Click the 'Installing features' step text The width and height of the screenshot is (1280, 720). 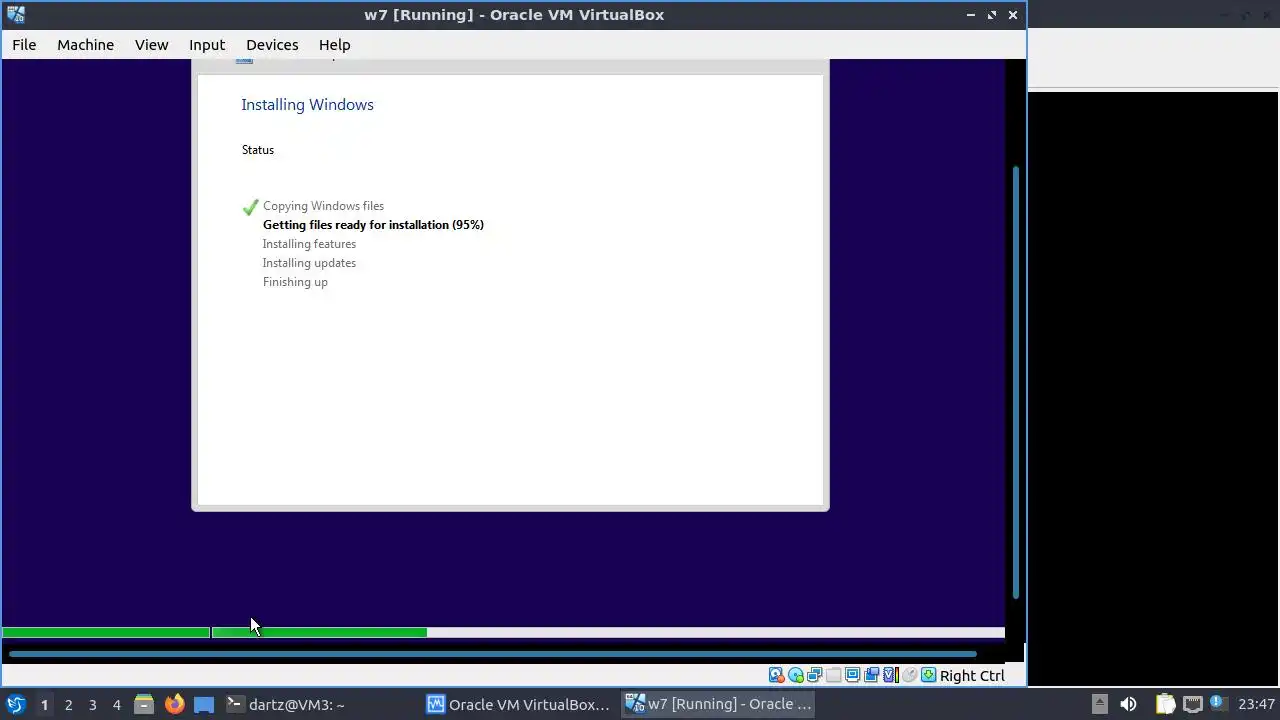click(309, 244)
